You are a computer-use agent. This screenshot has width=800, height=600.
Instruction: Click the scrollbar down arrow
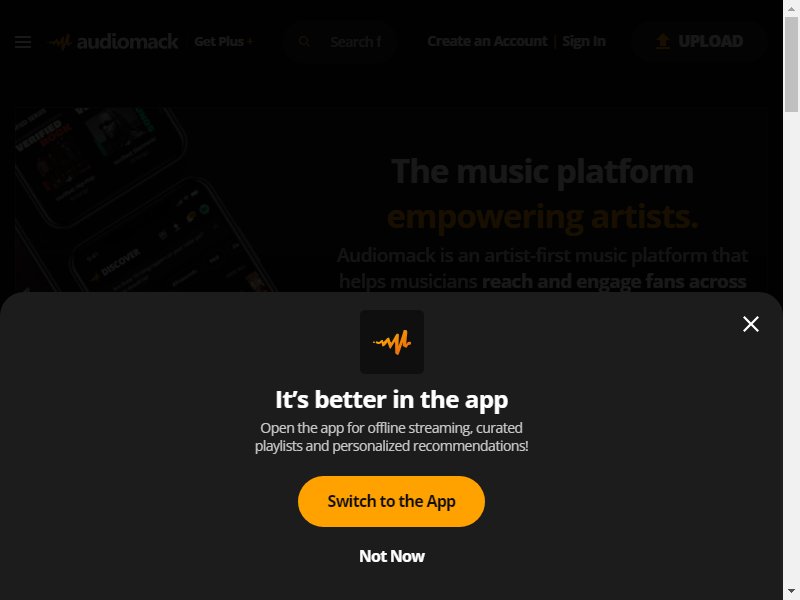pyautogui.click(x=791, y=592)
